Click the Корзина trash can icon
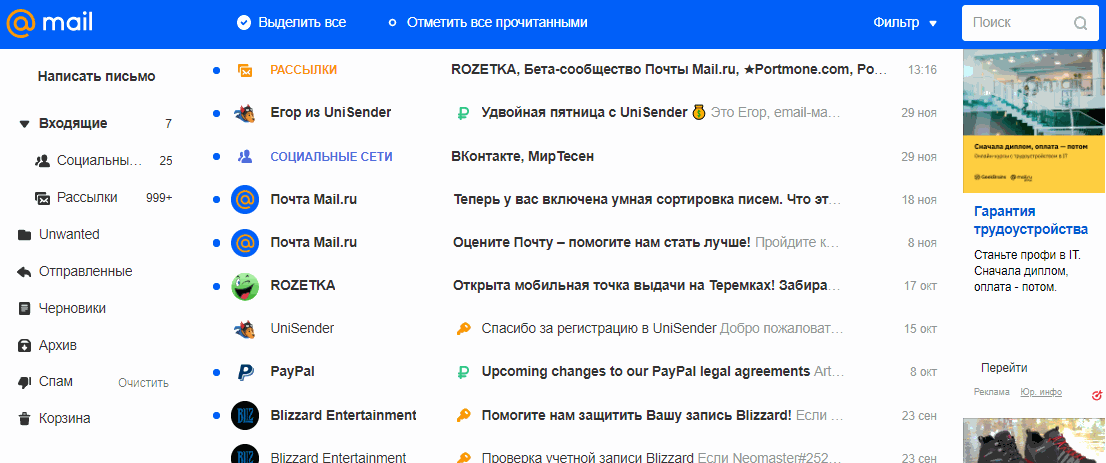 click(25, 419)
